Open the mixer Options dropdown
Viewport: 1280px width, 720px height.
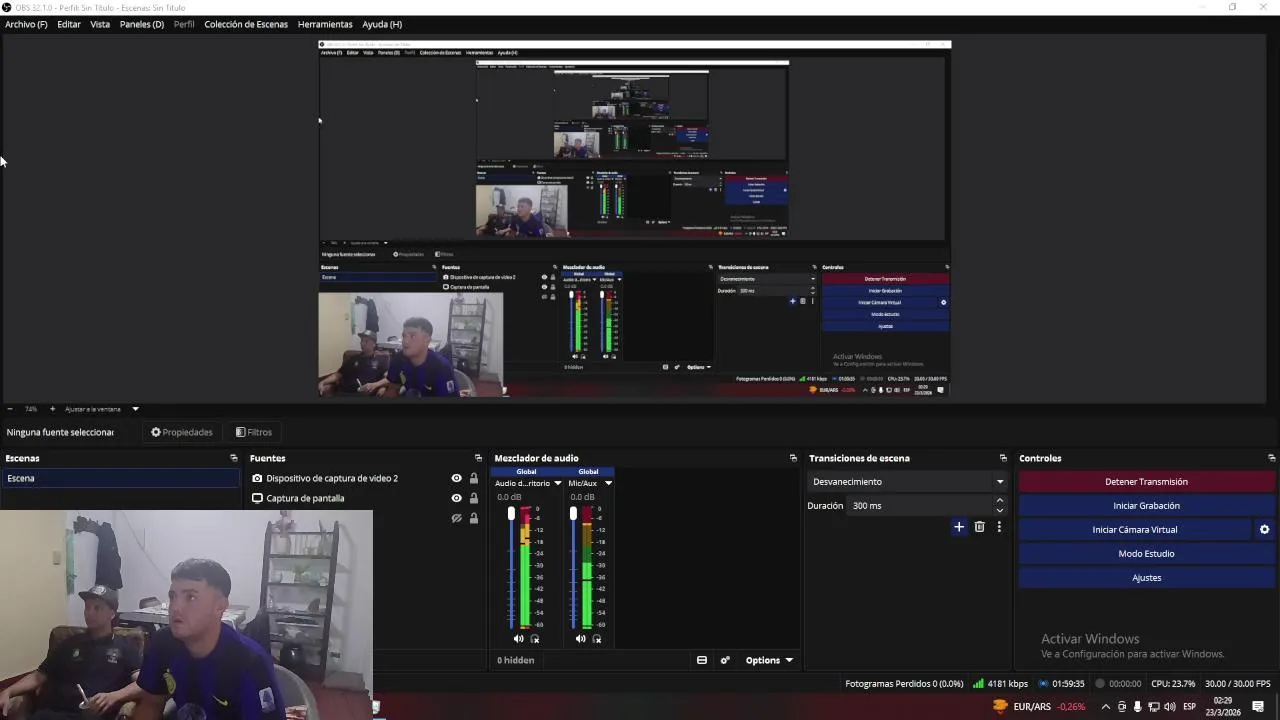click(x=769, y=660)
